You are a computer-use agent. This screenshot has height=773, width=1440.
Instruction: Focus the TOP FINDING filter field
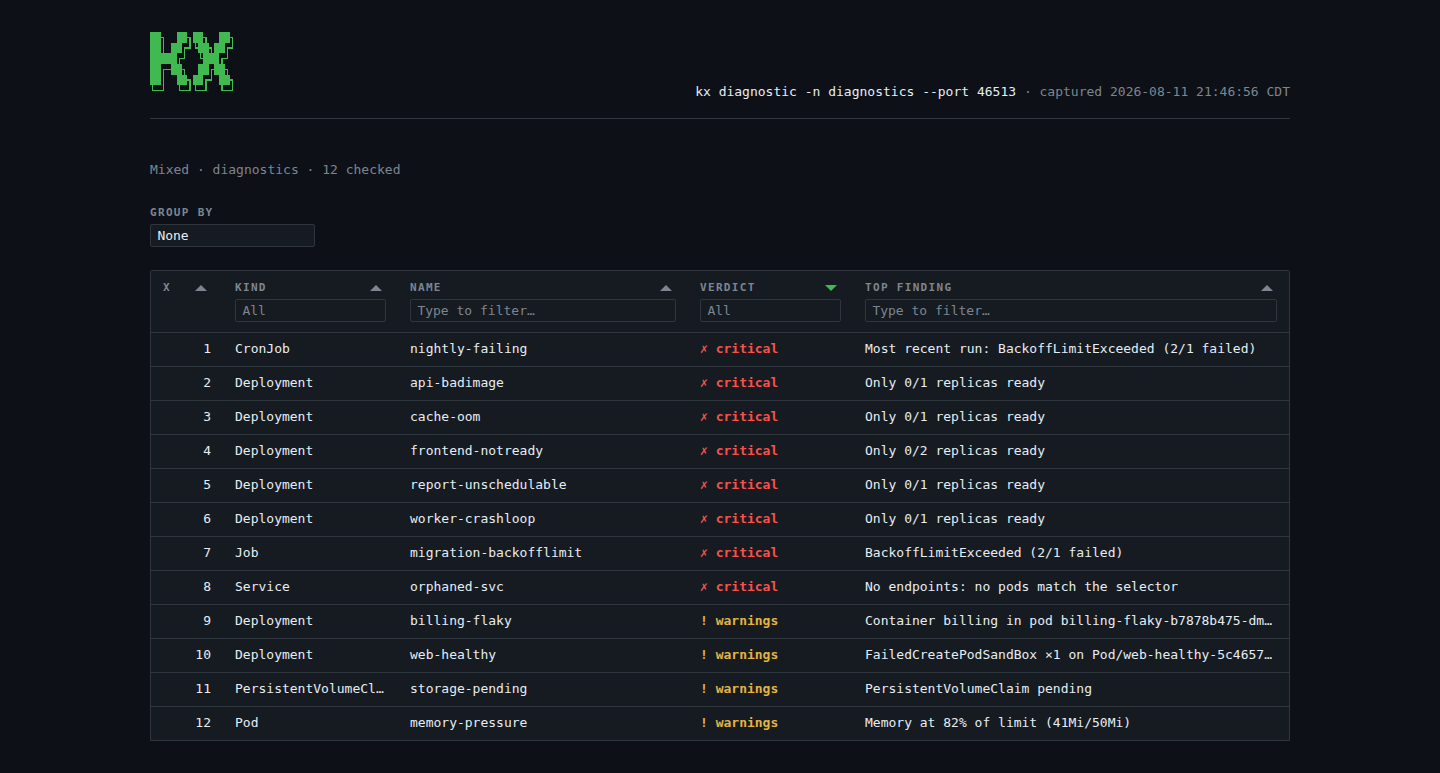[x=1071, y=311]
